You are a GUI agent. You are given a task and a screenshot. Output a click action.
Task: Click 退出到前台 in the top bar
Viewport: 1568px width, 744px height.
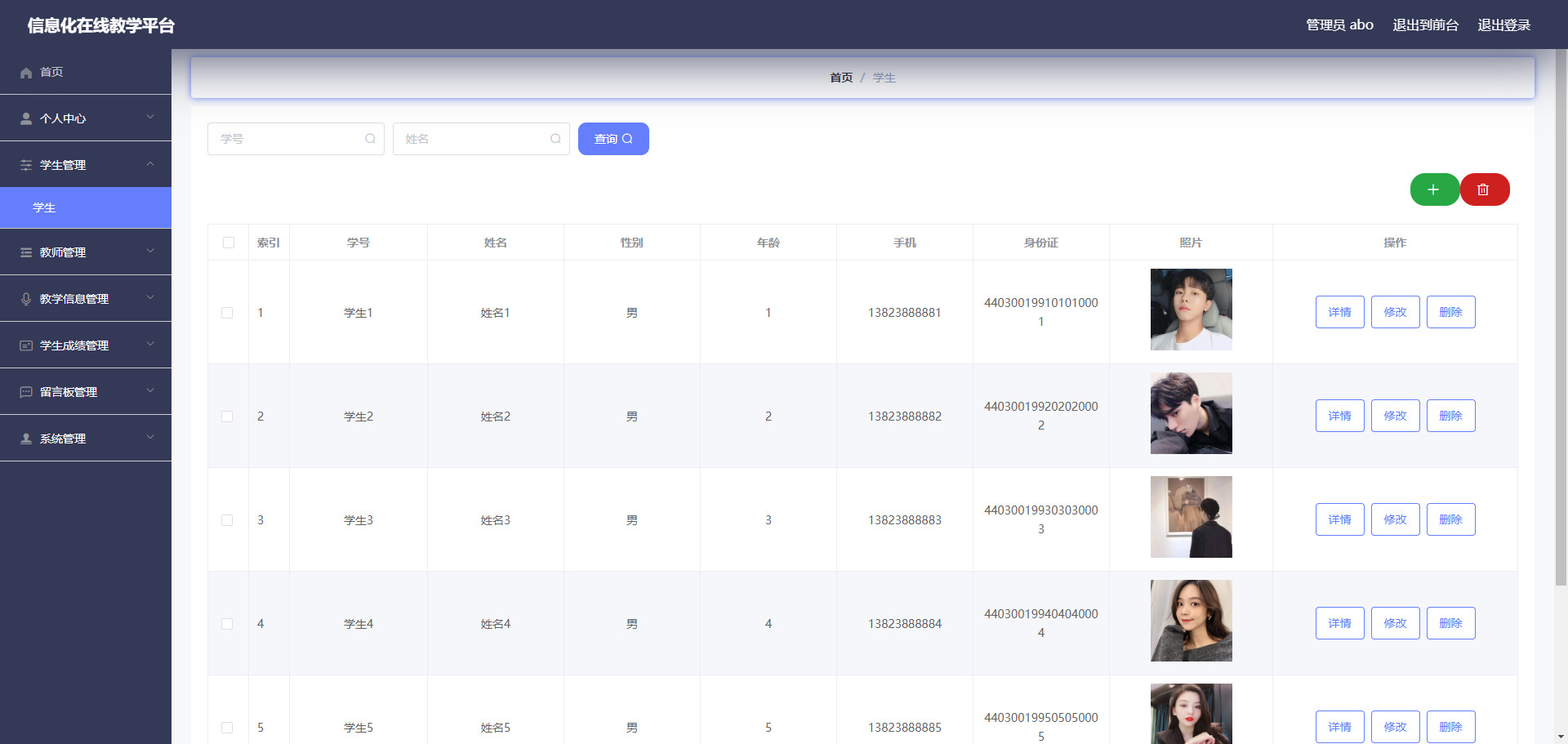pyautogui.click(x=1425, y=25)
